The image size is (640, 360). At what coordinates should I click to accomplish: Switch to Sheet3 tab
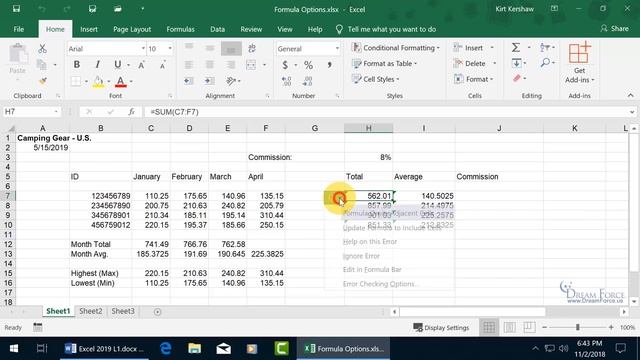pos(123,311)
